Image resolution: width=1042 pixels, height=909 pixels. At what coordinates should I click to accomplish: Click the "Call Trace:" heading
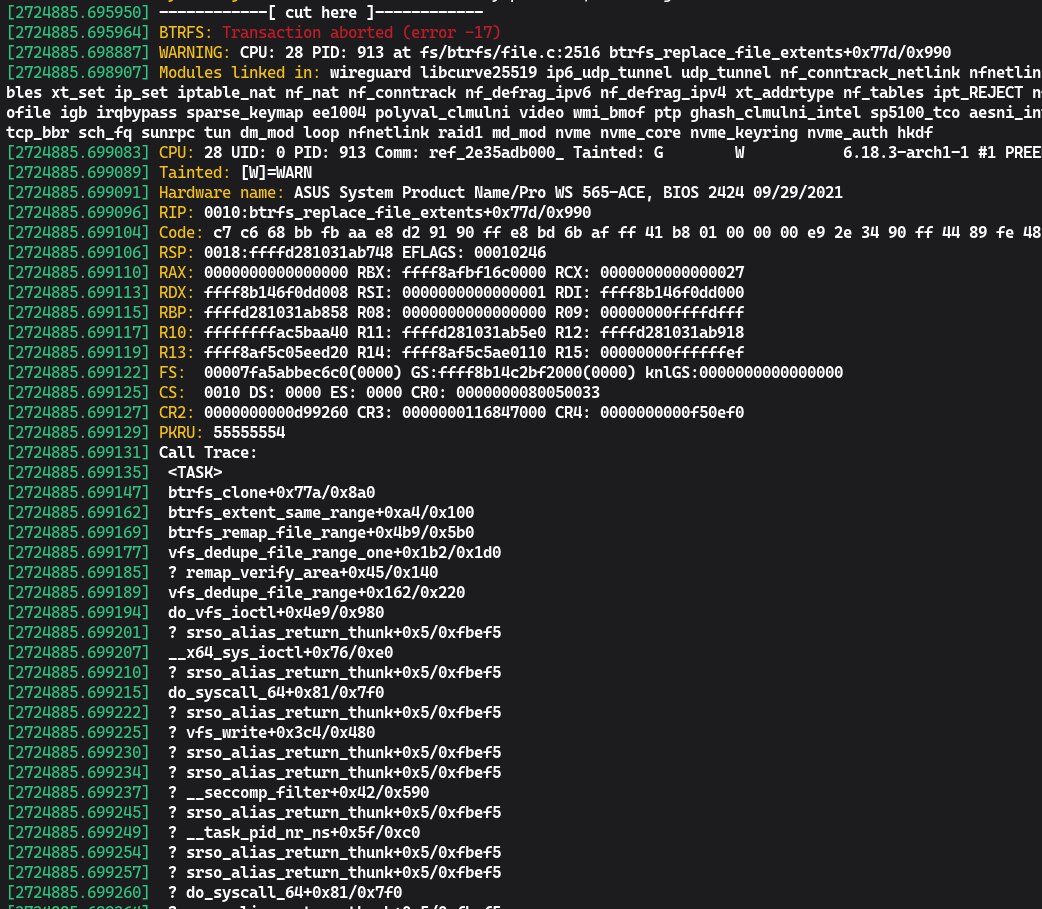208,452
